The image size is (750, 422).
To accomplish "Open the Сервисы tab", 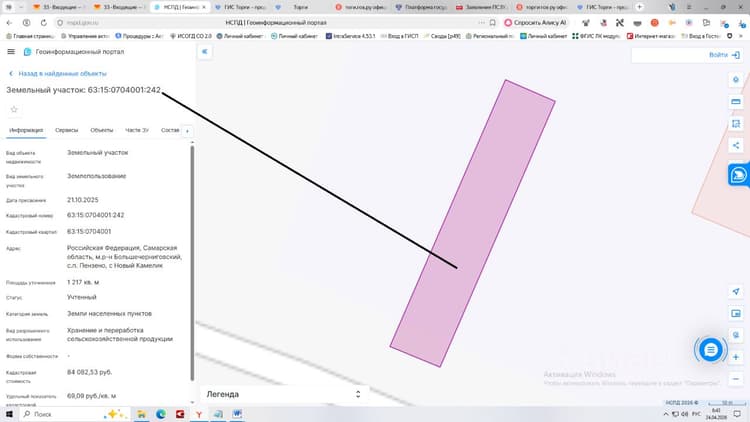I will (x=66, y=130).
